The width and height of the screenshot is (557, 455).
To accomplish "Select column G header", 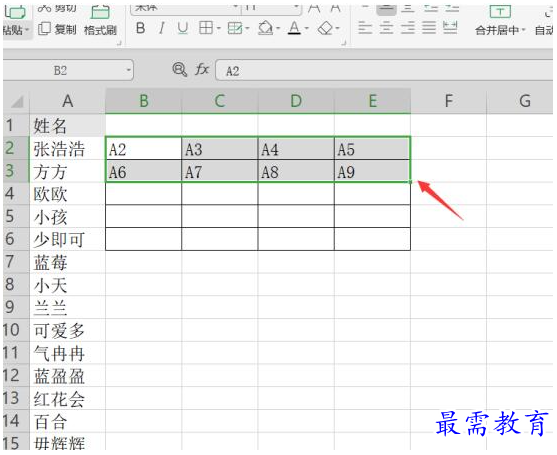I will [520, 101].
